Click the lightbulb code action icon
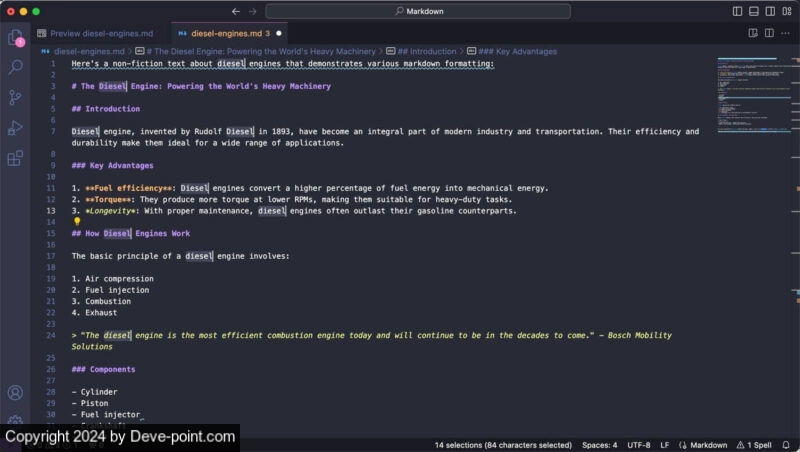 [x=77, y=222]
